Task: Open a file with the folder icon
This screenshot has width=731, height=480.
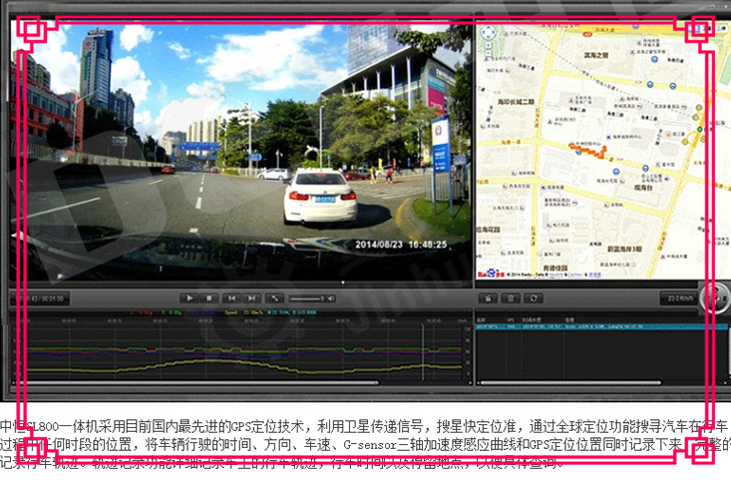Action: [488, 298]
